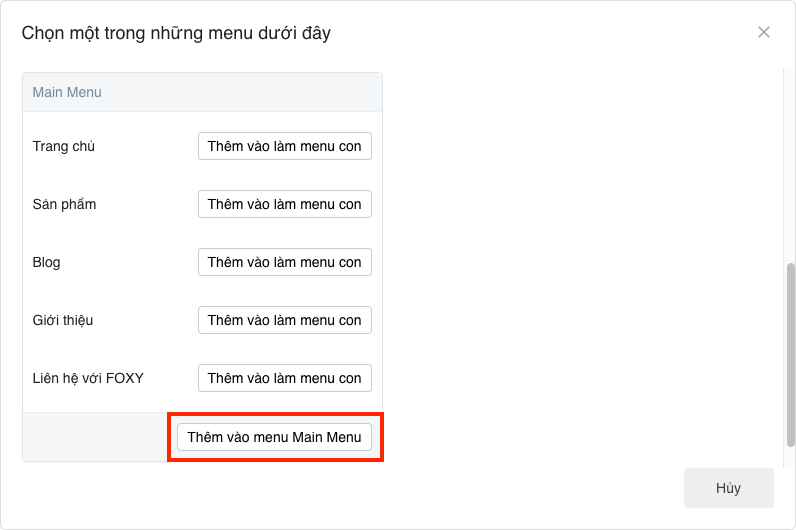Click the dialog title Chọn một trong những menu
796x530 pixels.
point(176,33)
